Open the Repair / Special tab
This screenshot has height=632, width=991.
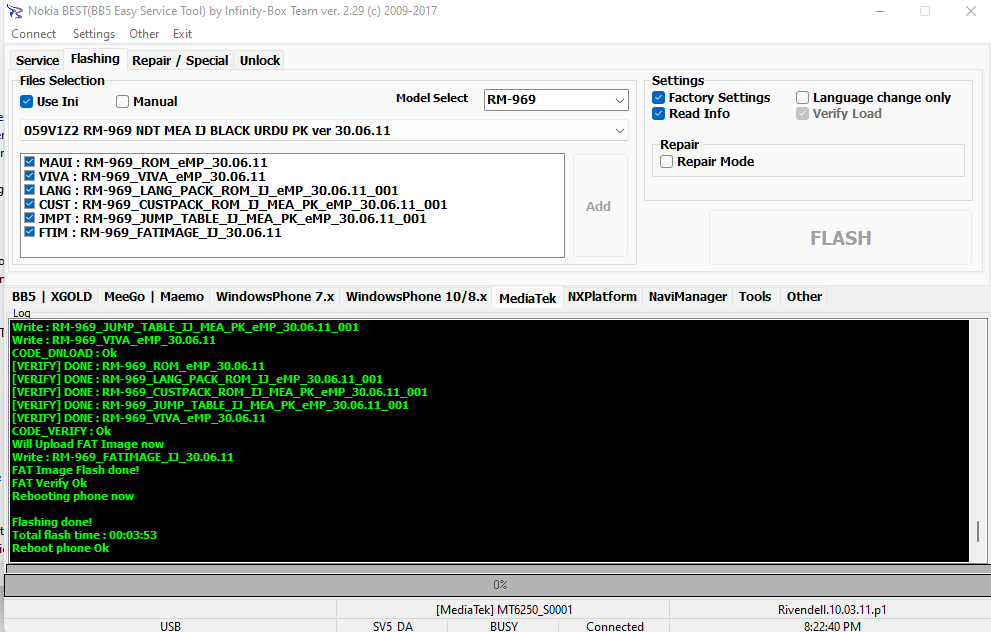[180, 61]
